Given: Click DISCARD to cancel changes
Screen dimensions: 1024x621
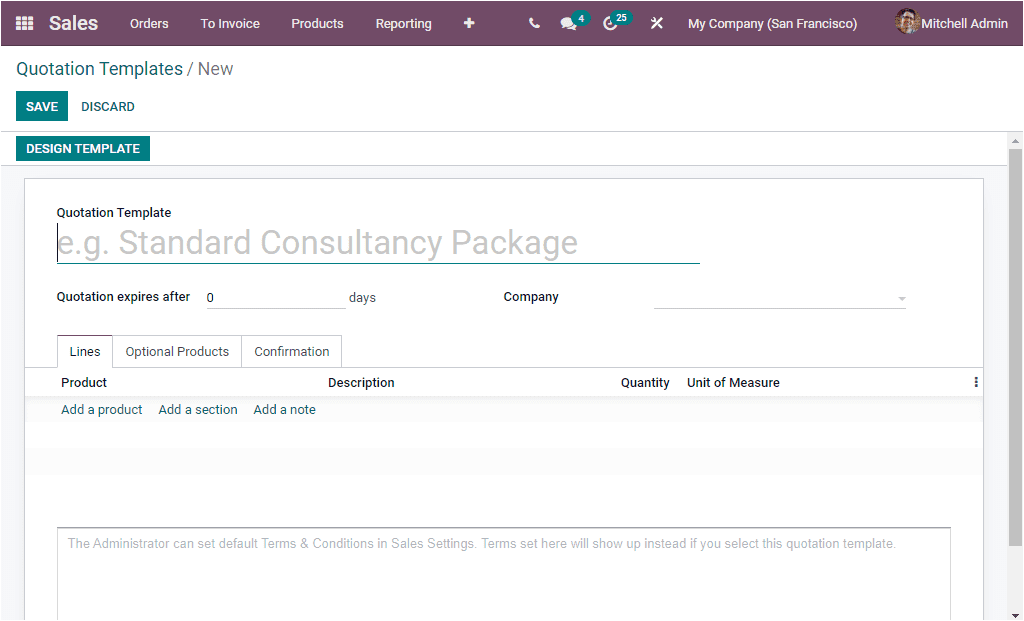Looking at the screenshot, I should point(107,106).
